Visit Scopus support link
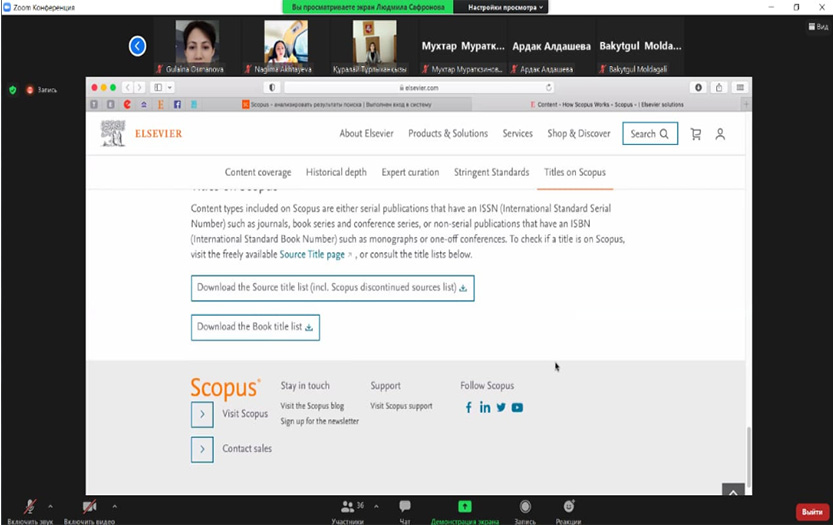The image size is (833, 525). point(401,406)
